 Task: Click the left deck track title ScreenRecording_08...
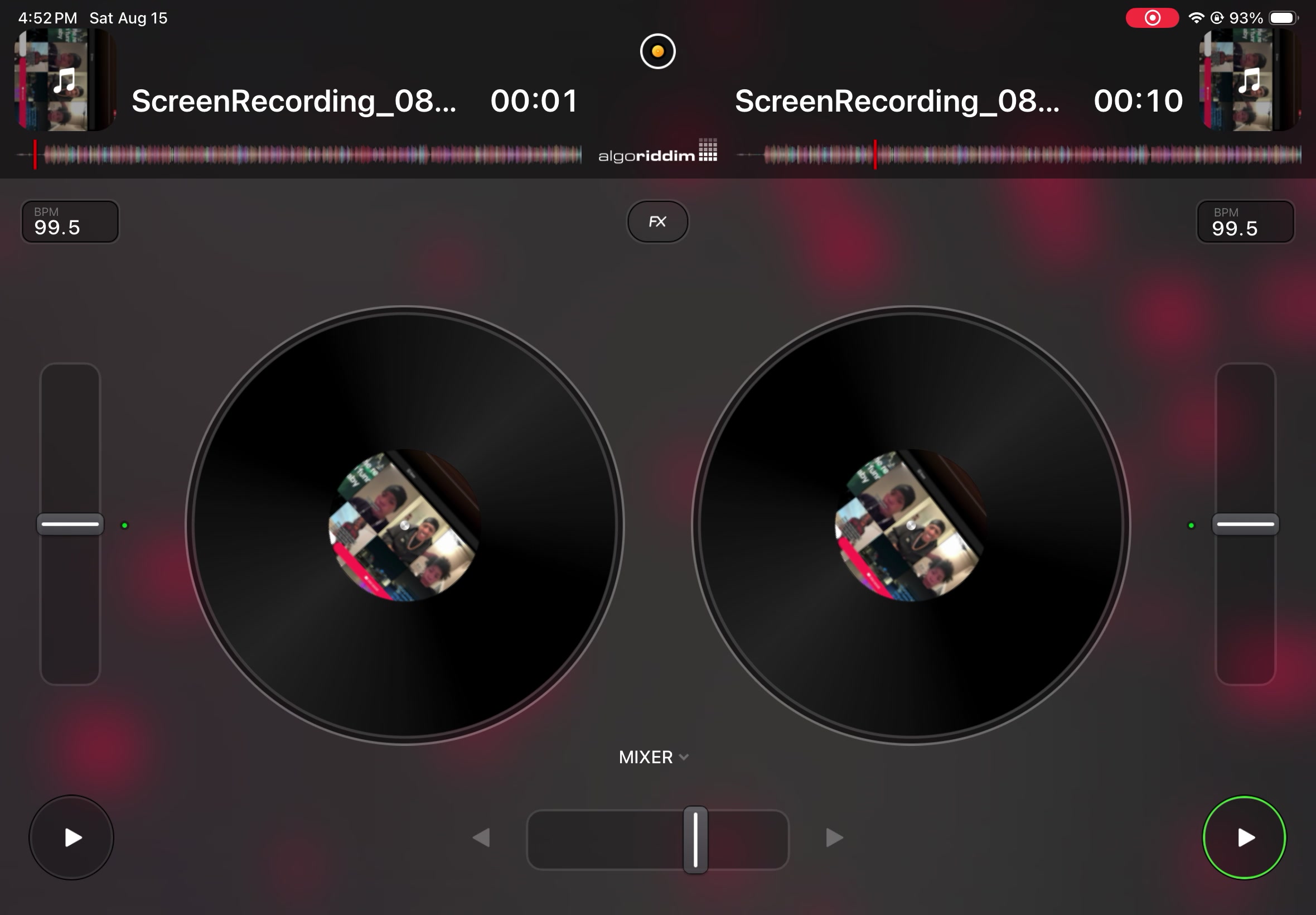click(294, 101)
